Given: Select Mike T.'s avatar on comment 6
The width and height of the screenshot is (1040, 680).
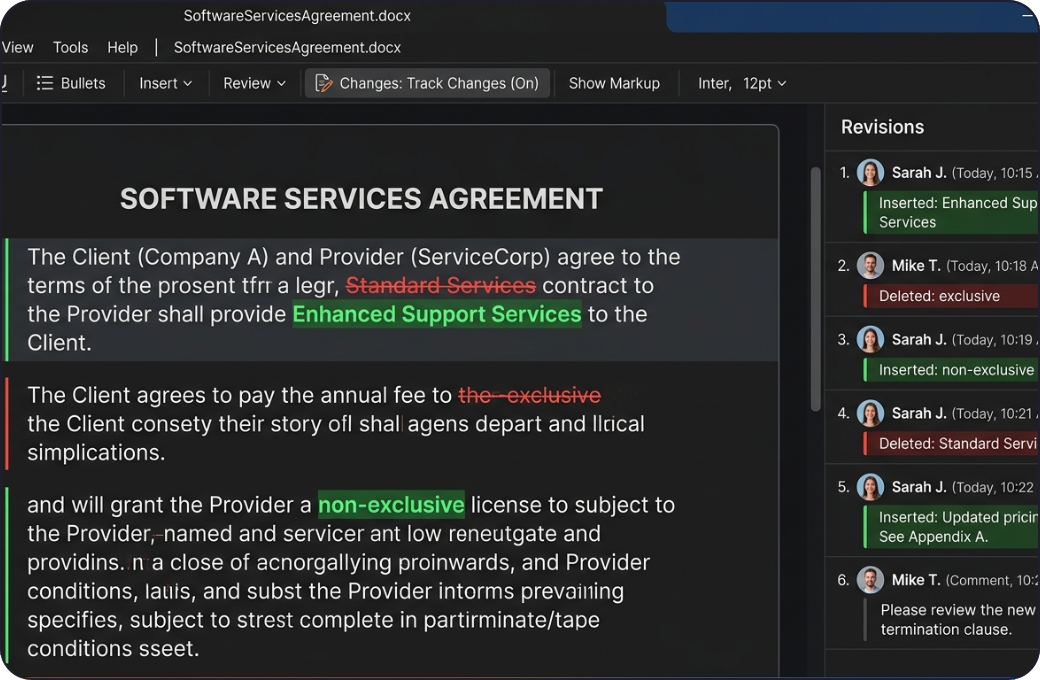Looking at the screenshot, I should tap(870, 579).
